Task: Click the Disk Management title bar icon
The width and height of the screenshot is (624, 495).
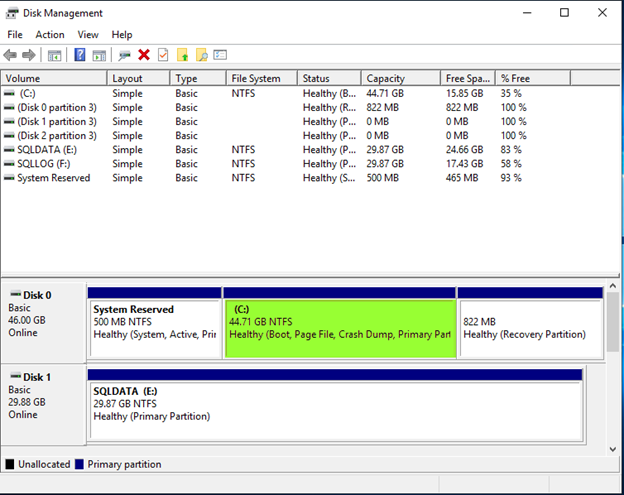Action: pyautogui.click(x=12, y=13)
